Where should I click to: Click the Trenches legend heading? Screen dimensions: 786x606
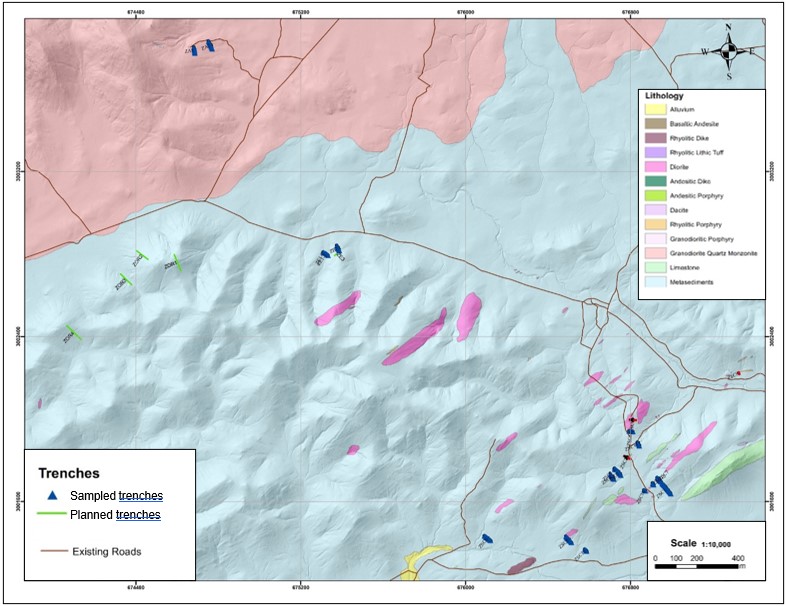[70, 473]
